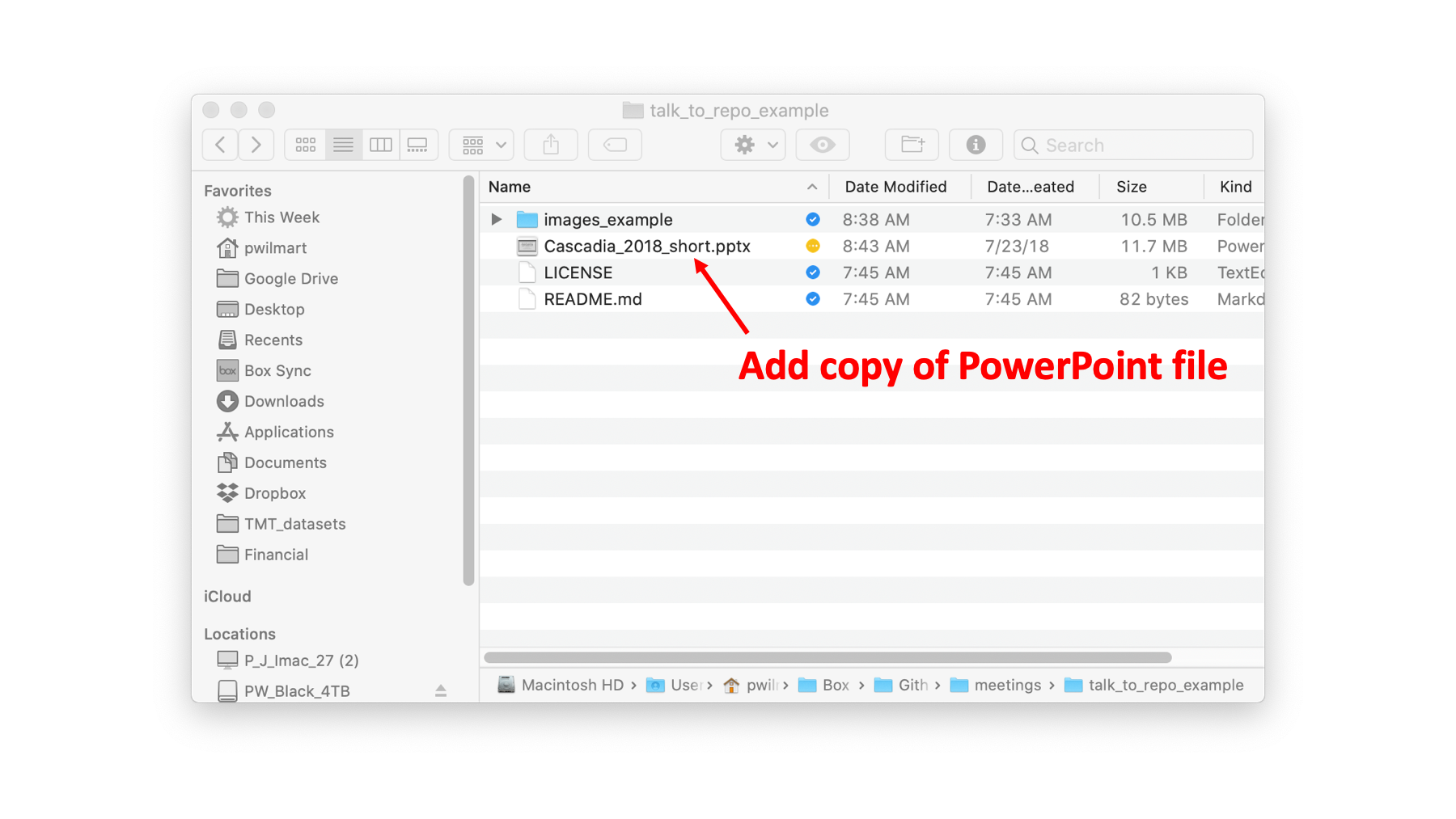Image resolution: width=1456 pixels, height=819 pixels.
Task: Go to Macintosh HD in path bar
Action: [x=560, y=685]
